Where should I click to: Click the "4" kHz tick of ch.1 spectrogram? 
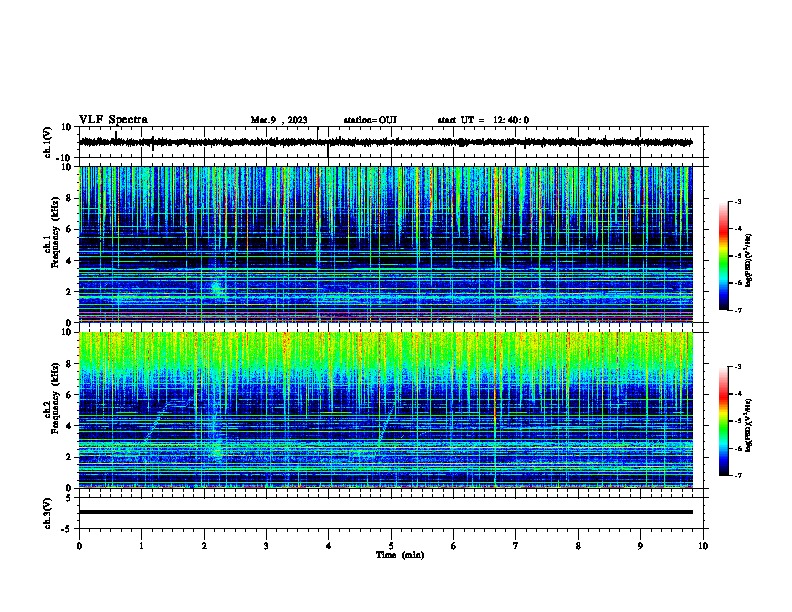pyautogui.click(x=69, y=261)
